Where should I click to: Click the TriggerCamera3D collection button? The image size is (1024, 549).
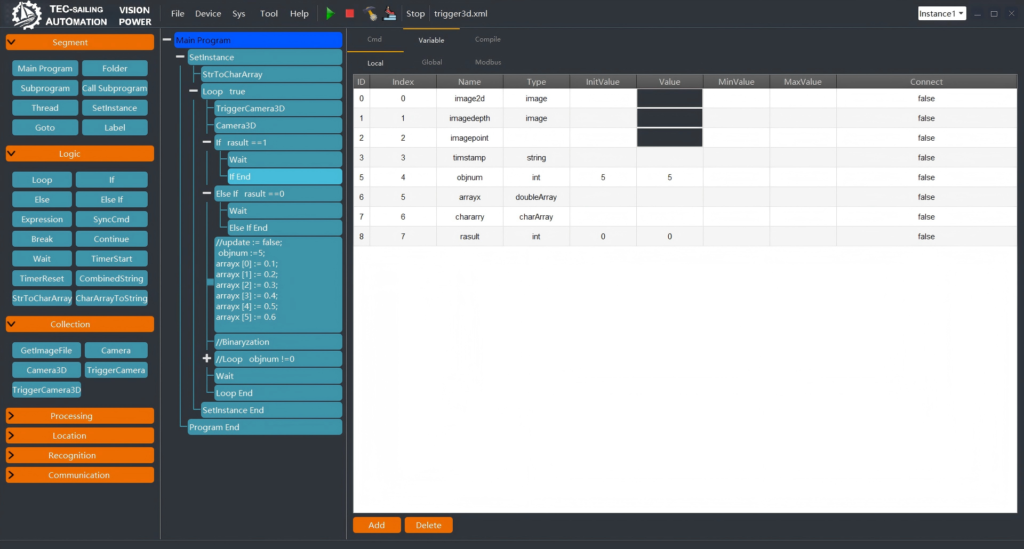pos(46,390)
